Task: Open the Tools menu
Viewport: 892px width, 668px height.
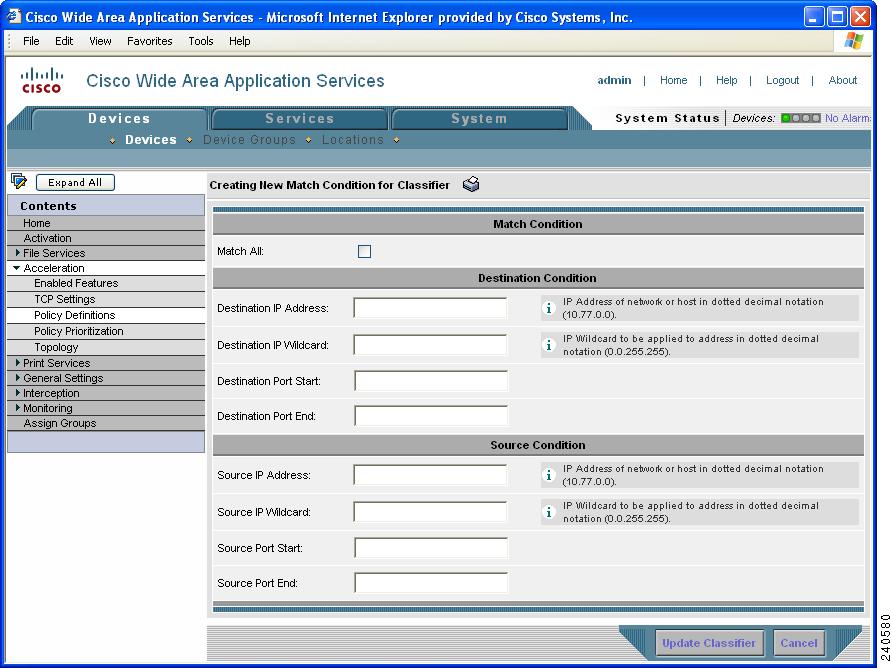Action: [x=201, y=41]
